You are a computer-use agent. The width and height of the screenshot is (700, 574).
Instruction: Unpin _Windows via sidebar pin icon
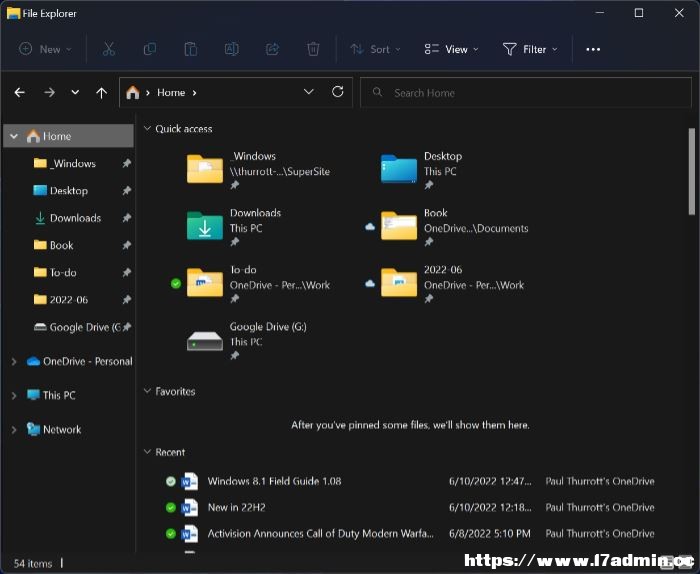tap(127, 163)
